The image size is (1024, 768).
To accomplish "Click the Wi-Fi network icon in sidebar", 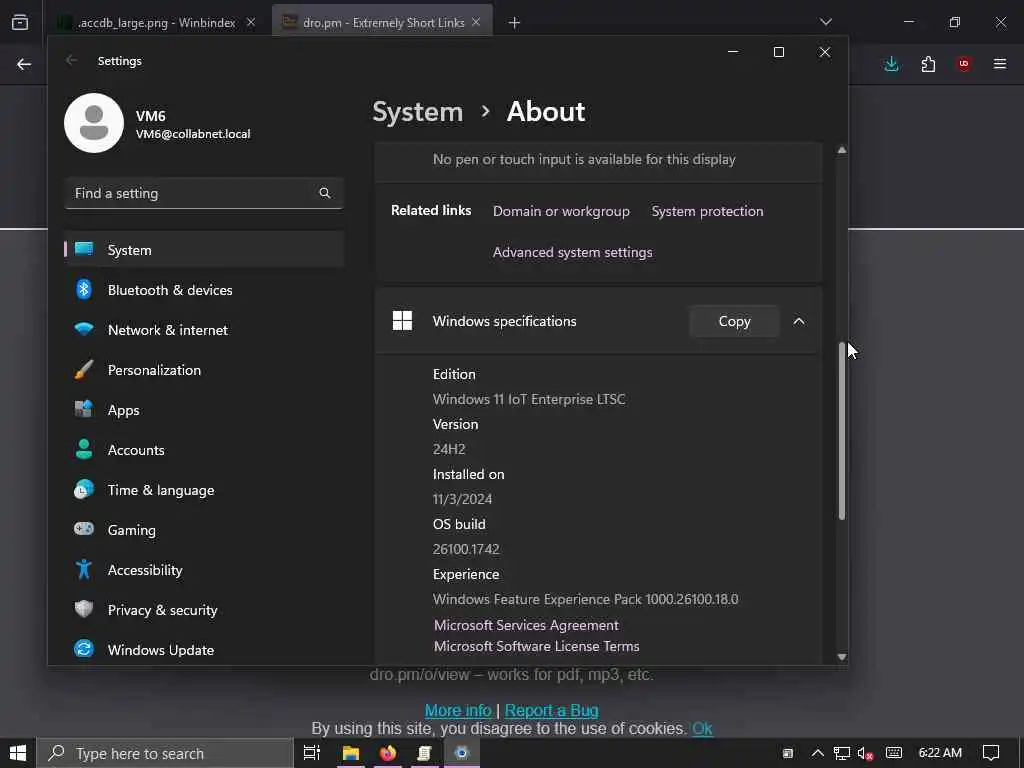I will pyautogui.click(x=84, y=329).
